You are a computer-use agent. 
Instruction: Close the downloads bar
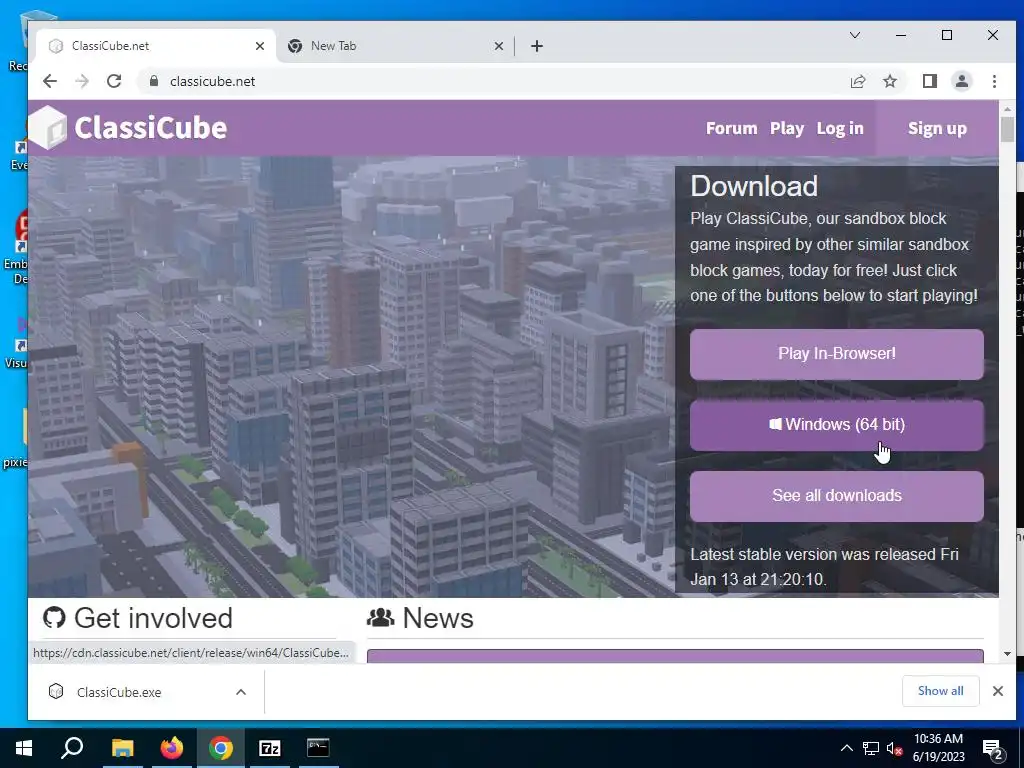(998, 691)
